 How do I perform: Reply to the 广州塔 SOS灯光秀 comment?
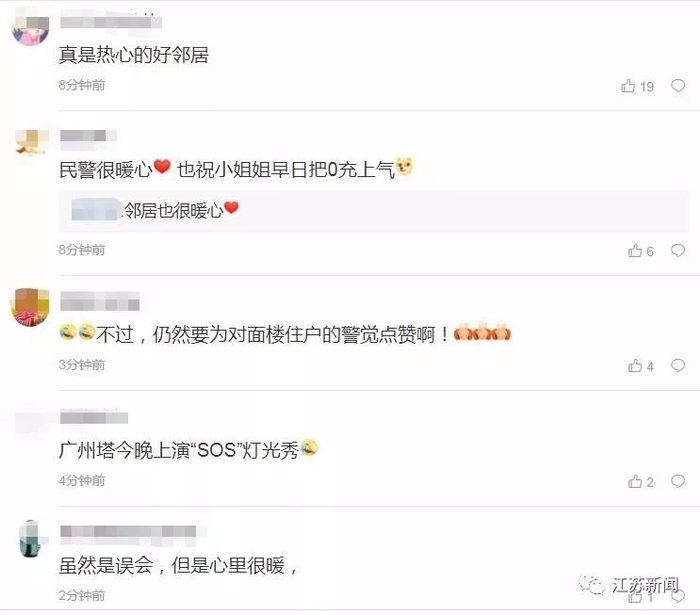pyautogui.click(x=678, y=481)
